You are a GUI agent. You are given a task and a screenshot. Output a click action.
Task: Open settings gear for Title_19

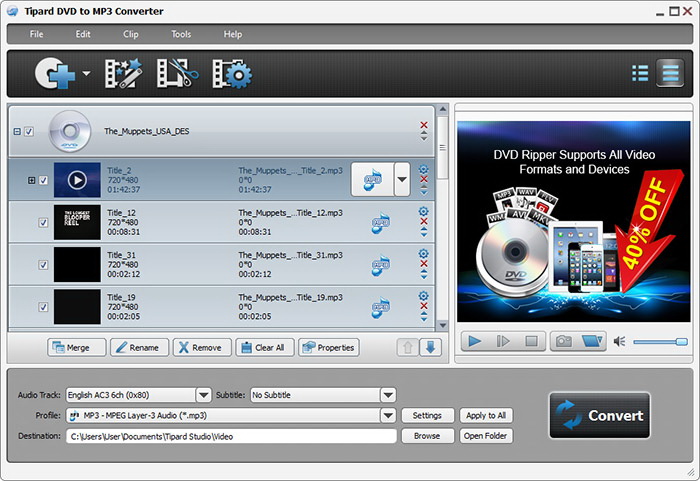point(423,296)
